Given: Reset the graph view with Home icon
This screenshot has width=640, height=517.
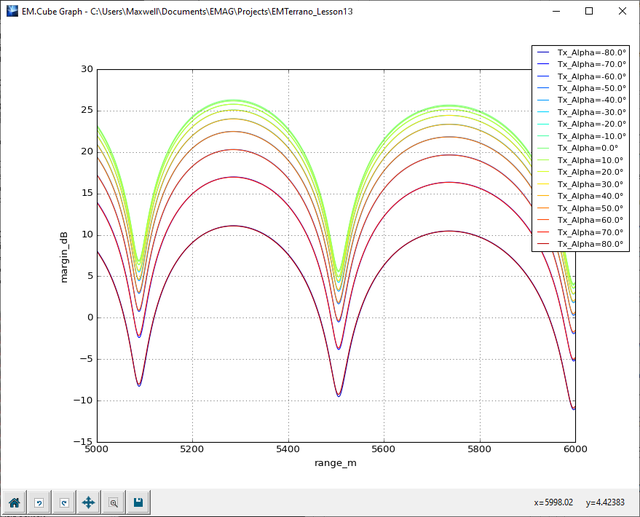Looking at the screenshot, I should [15, 502].
